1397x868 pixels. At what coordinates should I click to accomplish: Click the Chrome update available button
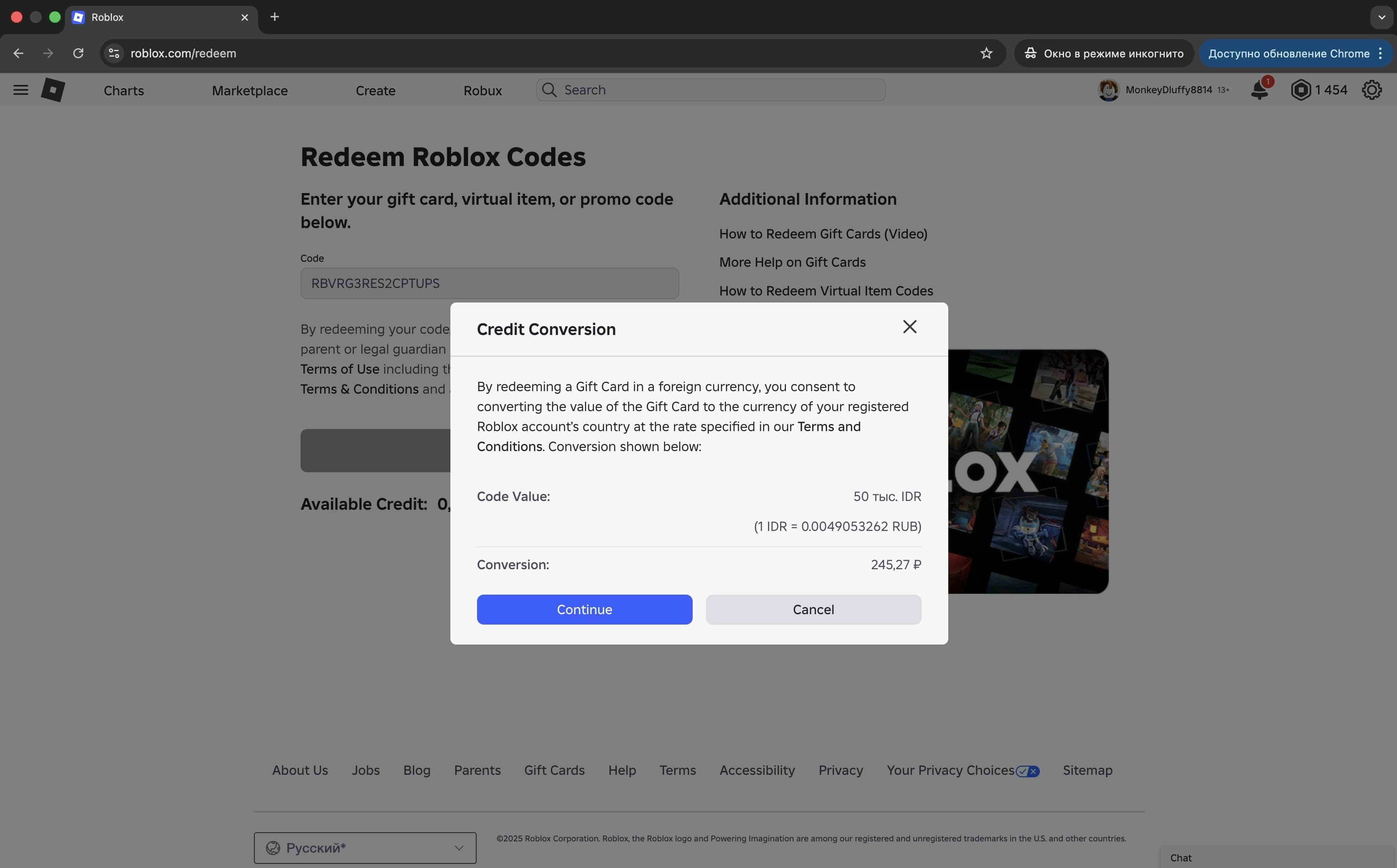coord(1295,53)
